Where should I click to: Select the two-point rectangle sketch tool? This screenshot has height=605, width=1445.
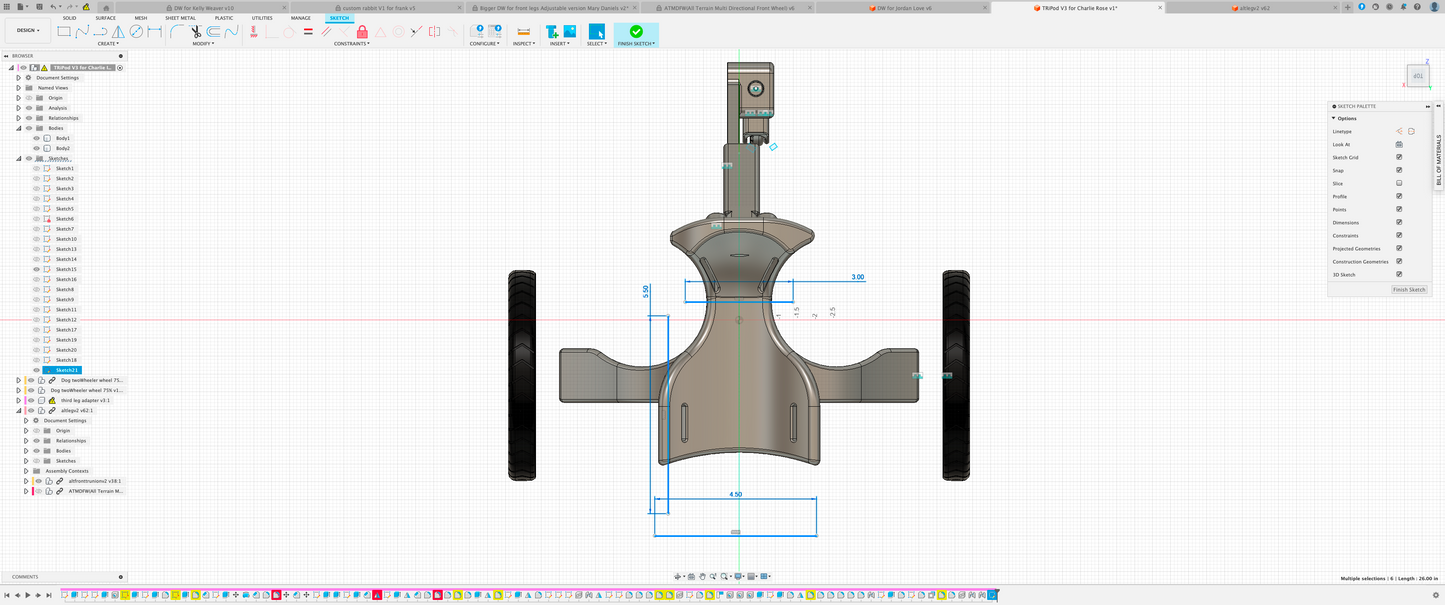pos(64,32)
